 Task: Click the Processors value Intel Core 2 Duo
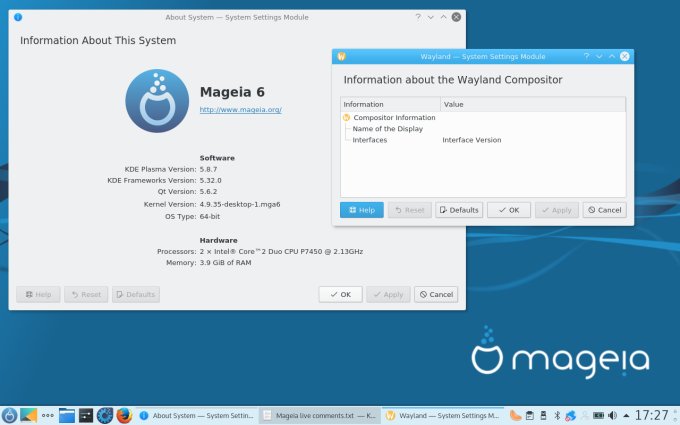pos(281,252)
